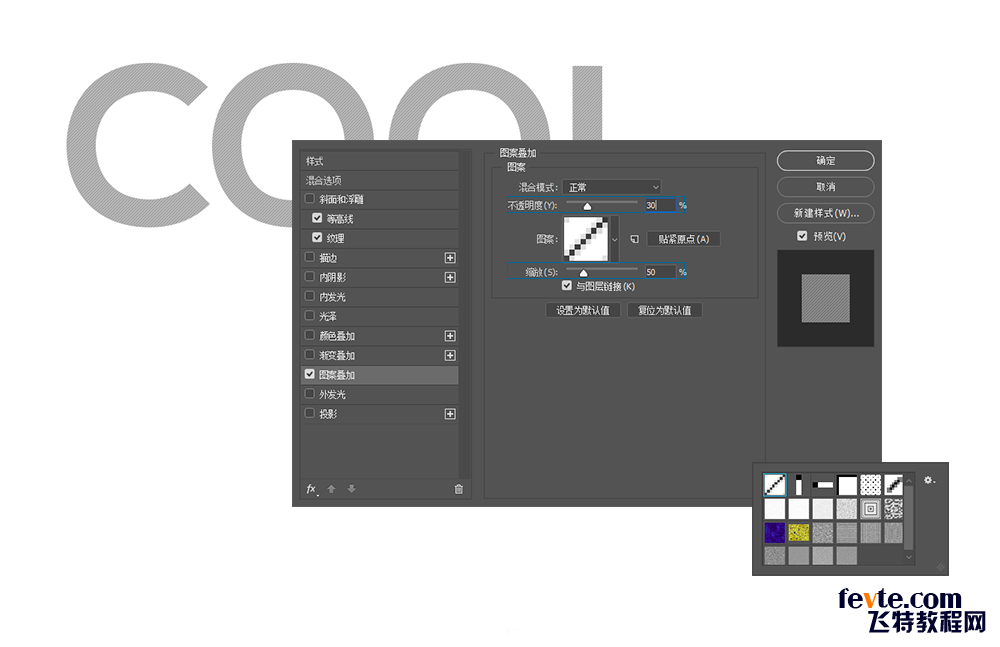Click the trash icon to delete effect
This screenshot has height=647, width=1000.
(459, 489)
